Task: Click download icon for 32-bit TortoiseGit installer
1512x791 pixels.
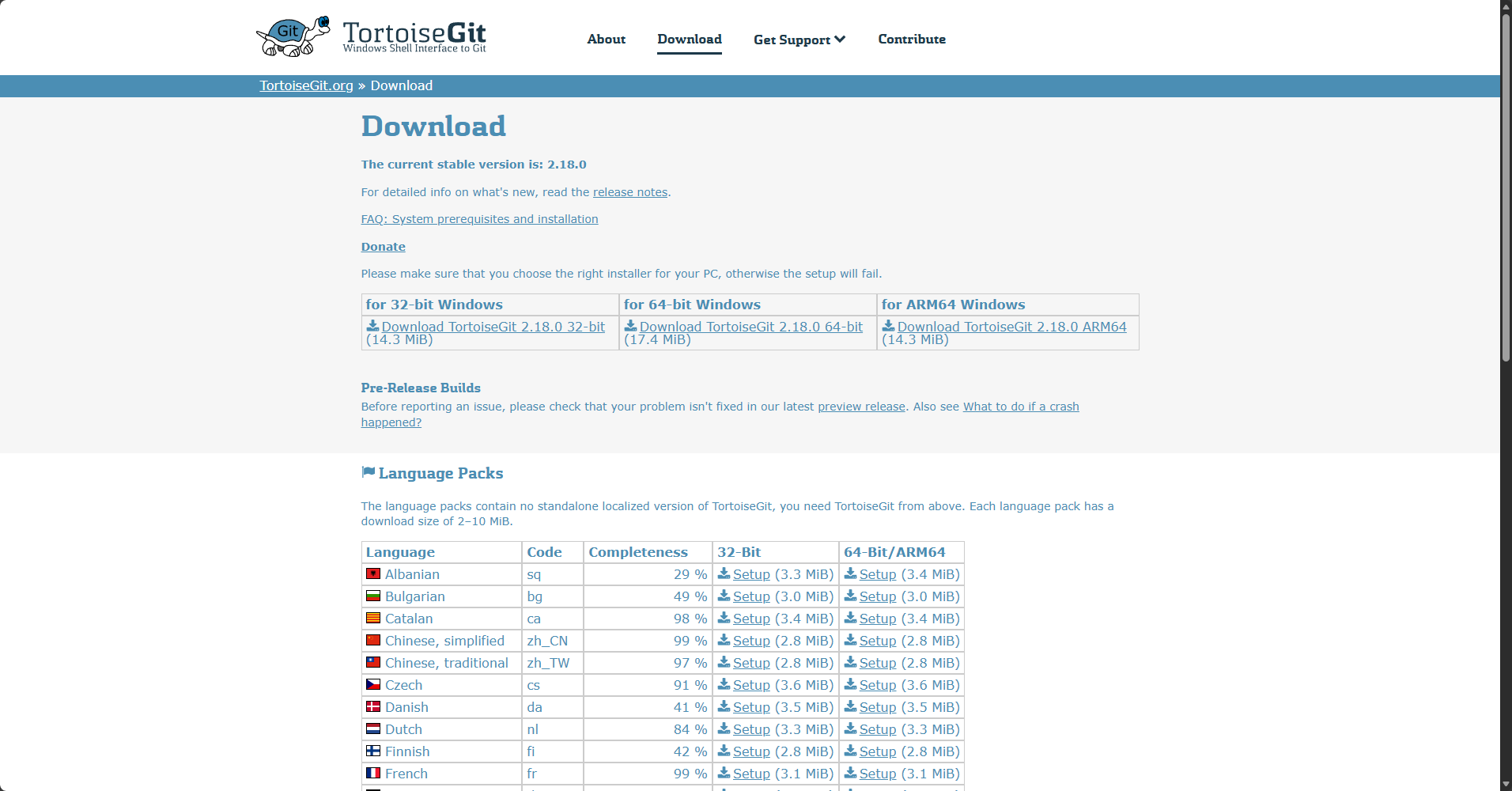Action: [x=372, y=325]
